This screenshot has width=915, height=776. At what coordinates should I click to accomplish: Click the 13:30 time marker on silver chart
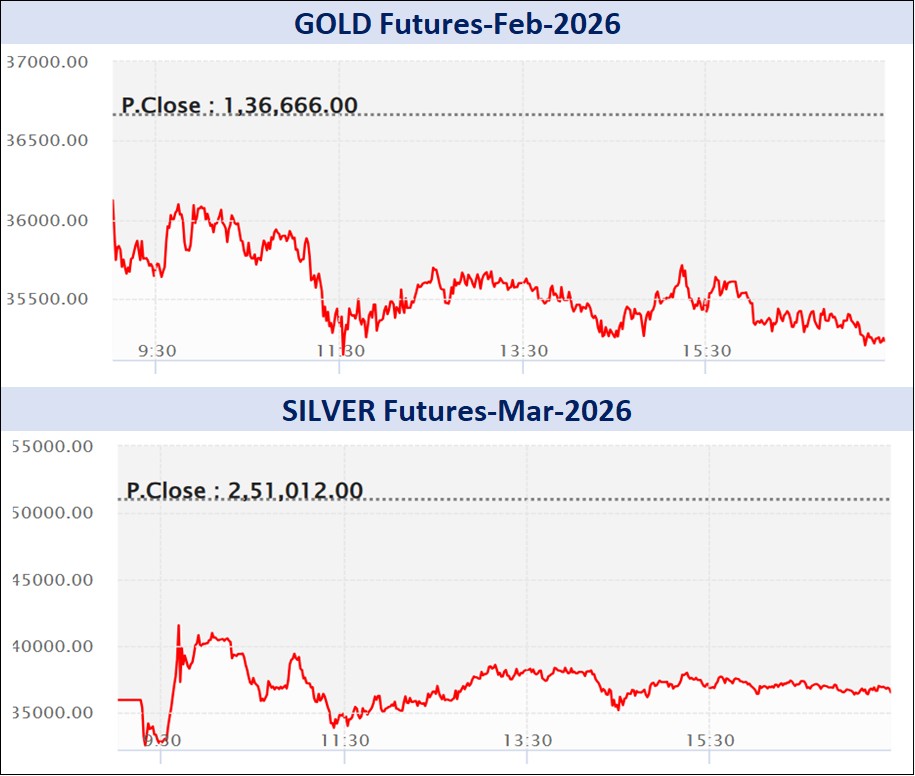pyautogui.click(x=527, y=740)
